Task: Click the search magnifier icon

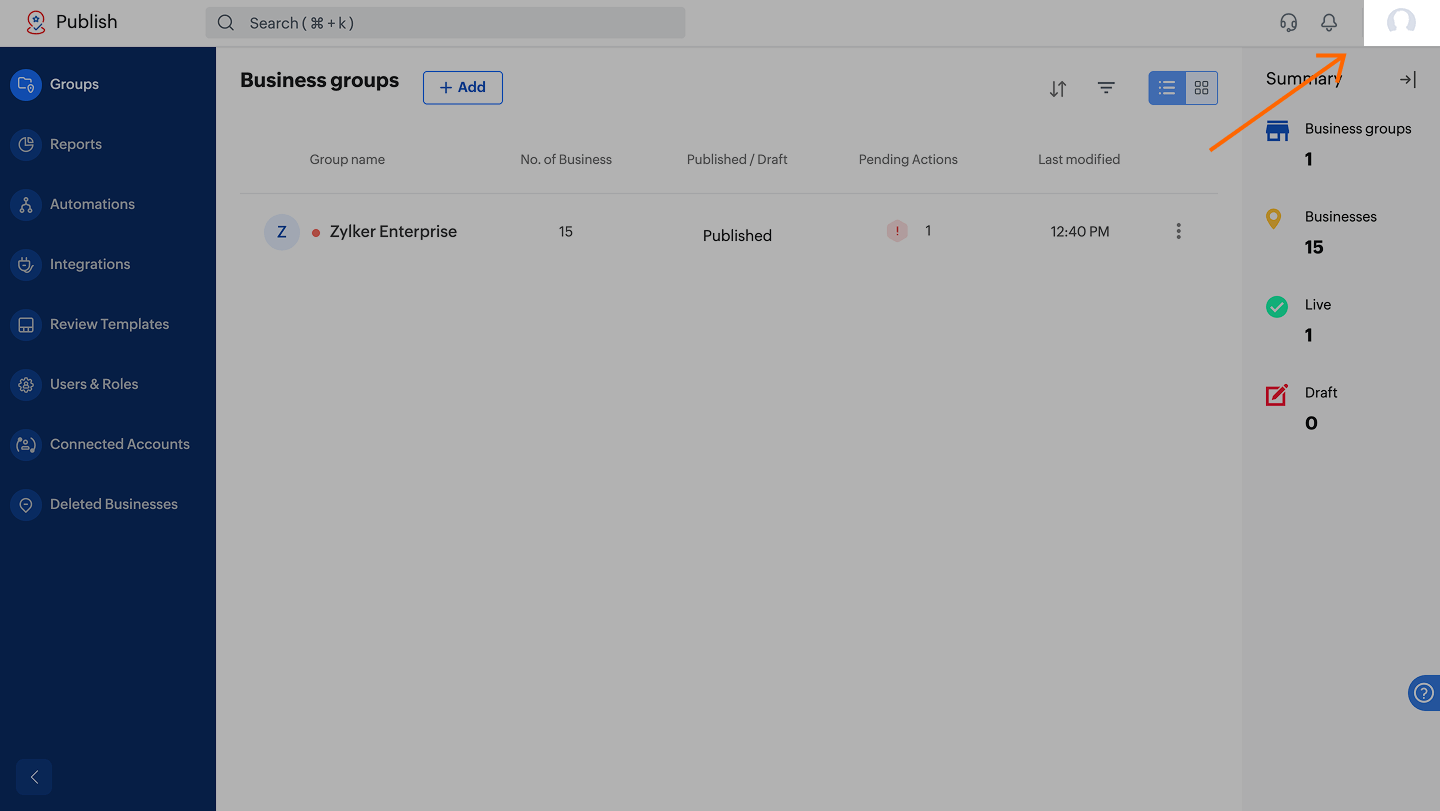Action: coord(226,23)
